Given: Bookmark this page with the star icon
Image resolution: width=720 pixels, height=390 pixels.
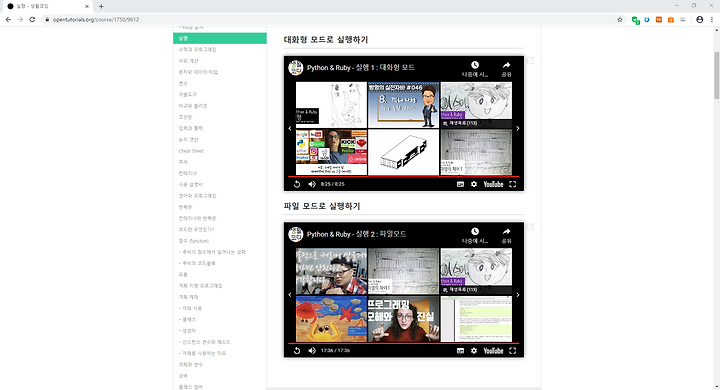Looking at the screenshot, I should click(x=620, y=20).
